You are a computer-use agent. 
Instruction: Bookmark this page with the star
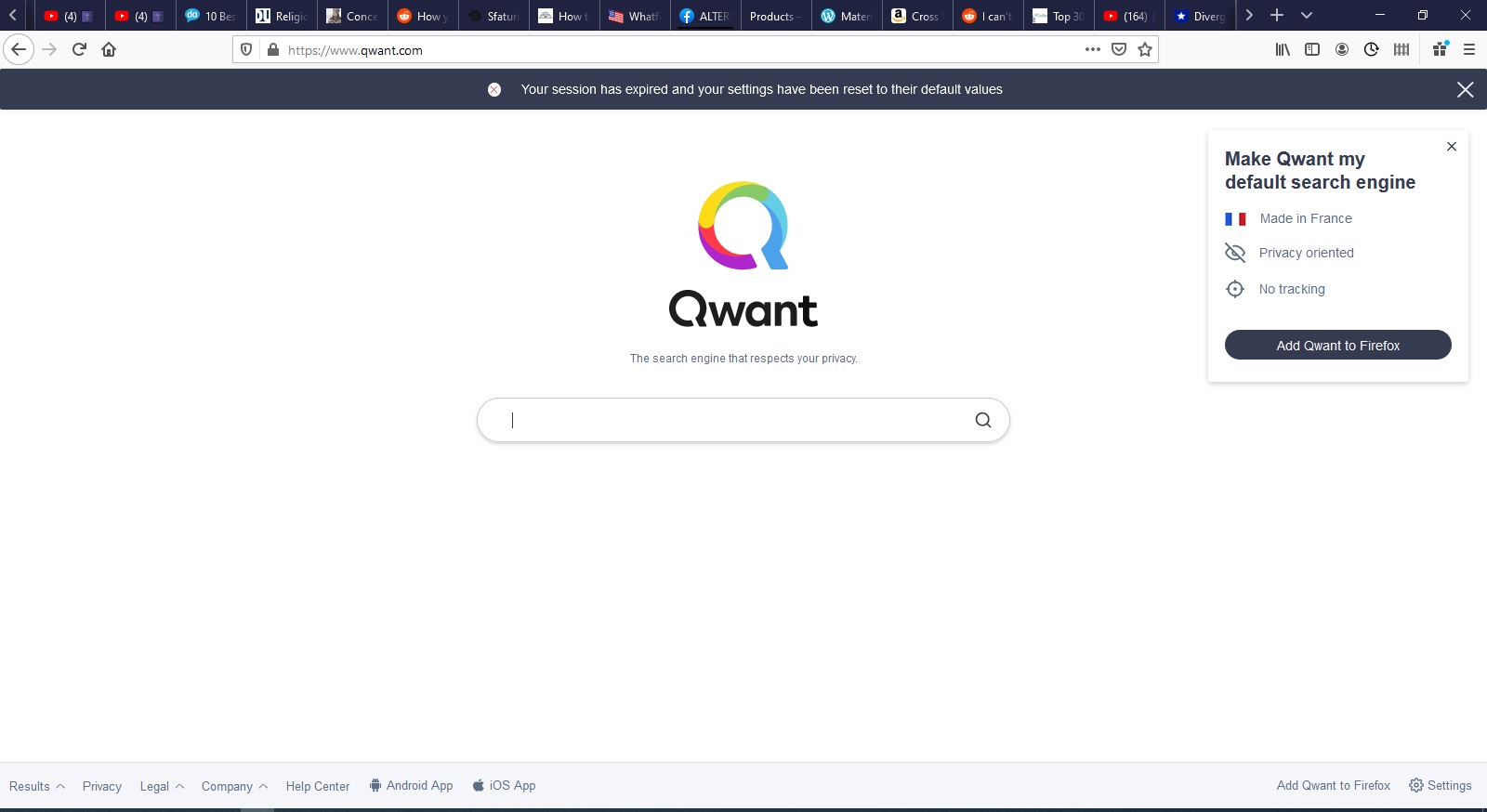pos(1145,49)
